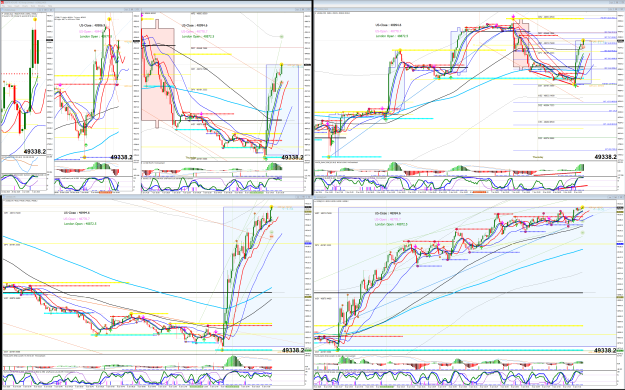Click the oscillator panel under the bottom-left chart
The height and width of the screenshot is (390, 625).
pyautogui.click(x=153, y=378)
